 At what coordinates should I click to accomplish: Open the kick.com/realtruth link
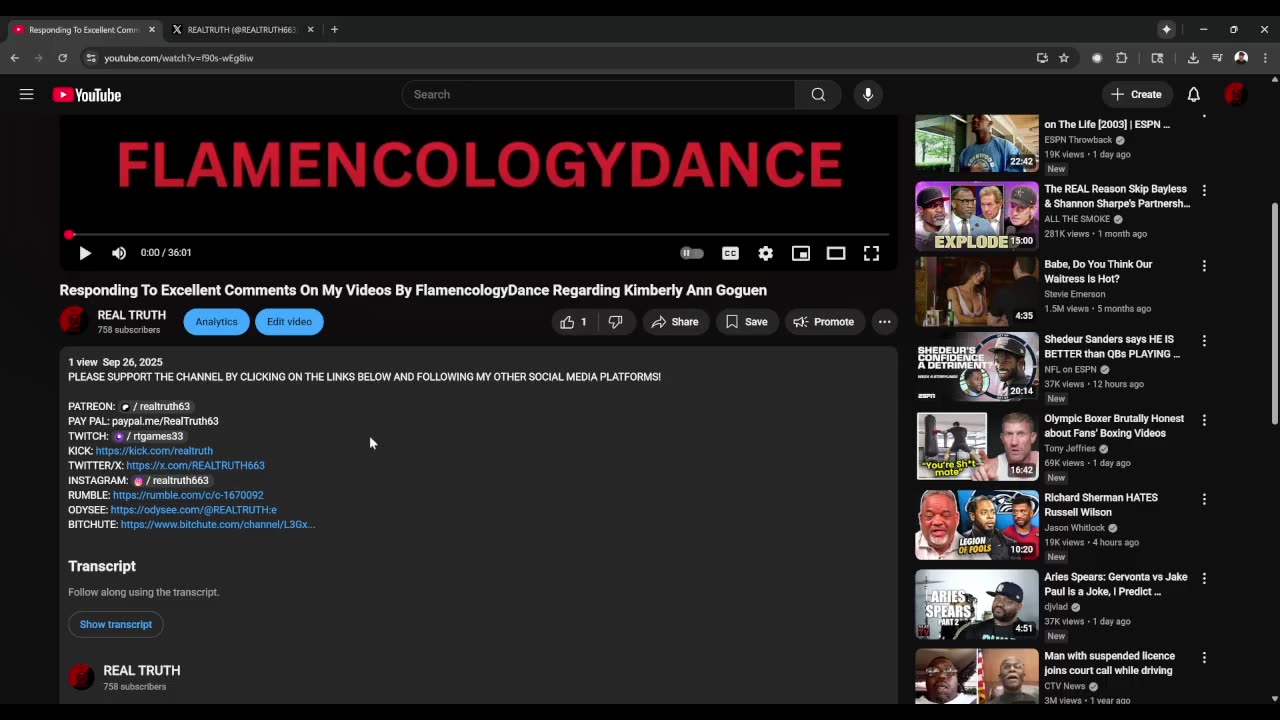coord(154,451)
